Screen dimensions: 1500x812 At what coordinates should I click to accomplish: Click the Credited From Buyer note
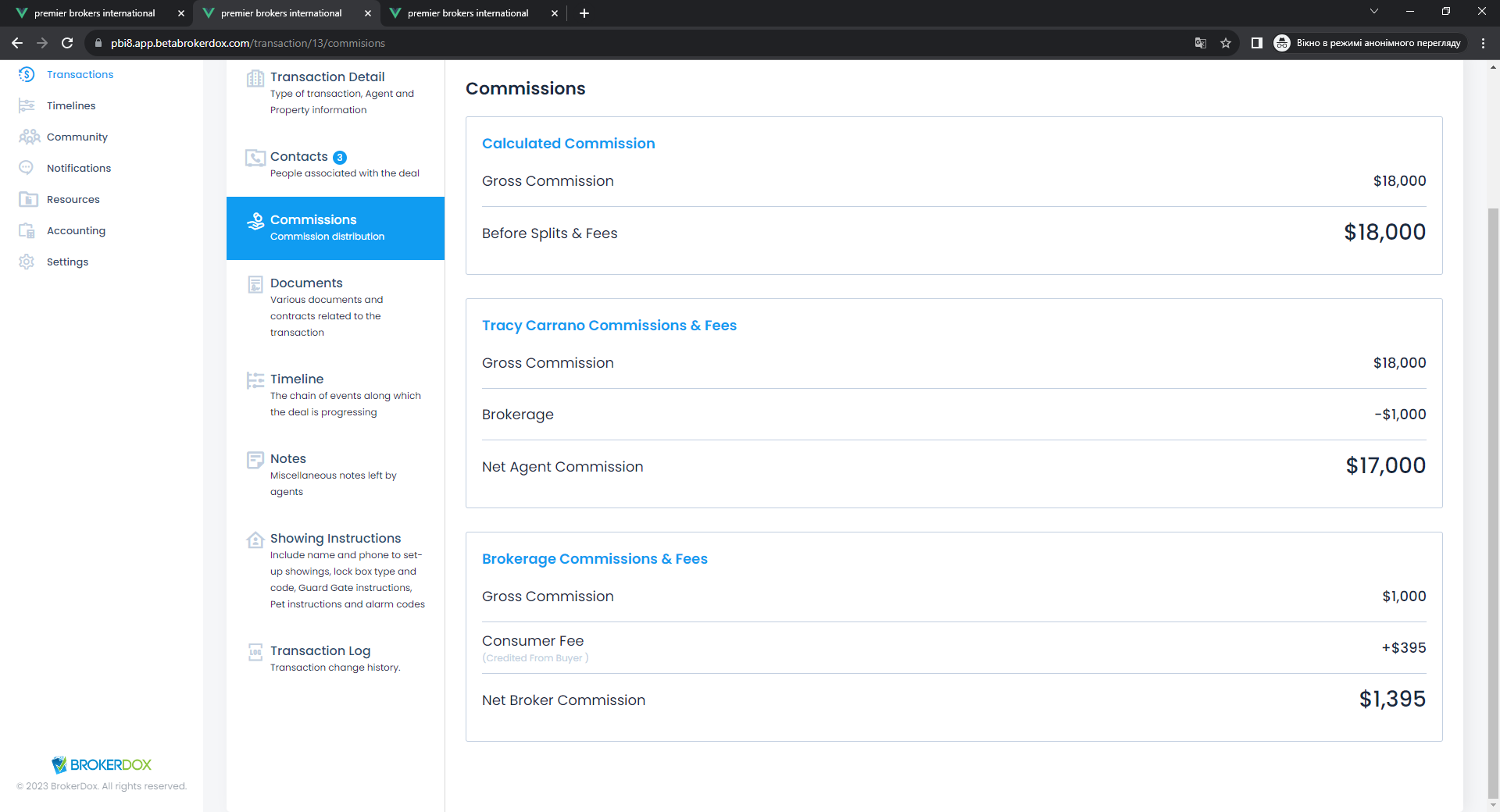point(535,658)
